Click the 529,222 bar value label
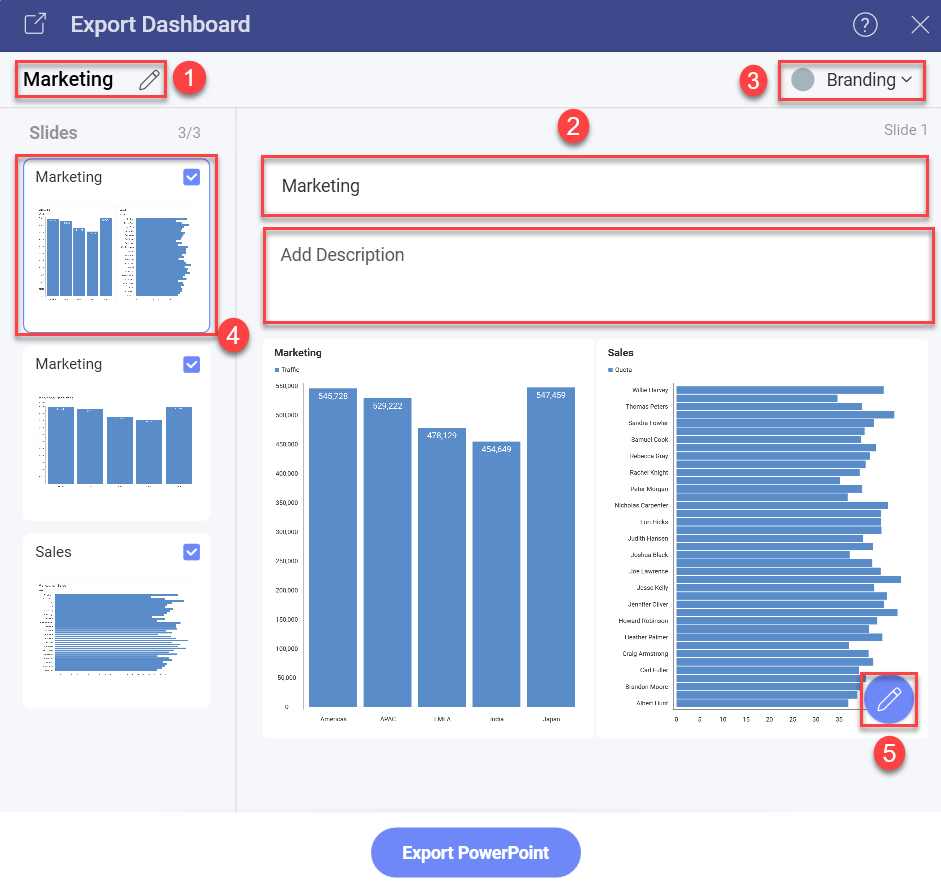 tap(387, 406)
